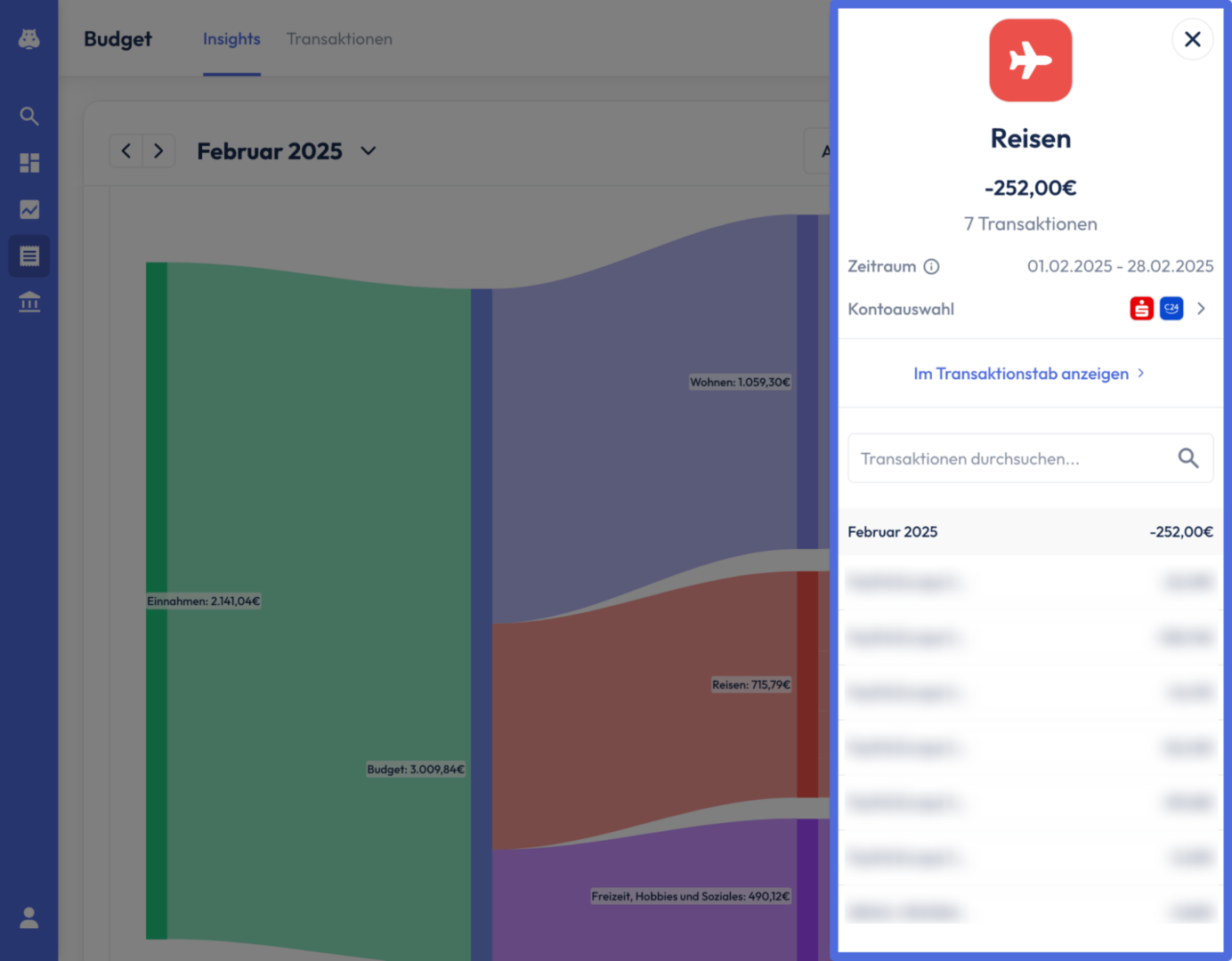
Task: Switch to the Transaktionen tab
Action: (339, 39)
